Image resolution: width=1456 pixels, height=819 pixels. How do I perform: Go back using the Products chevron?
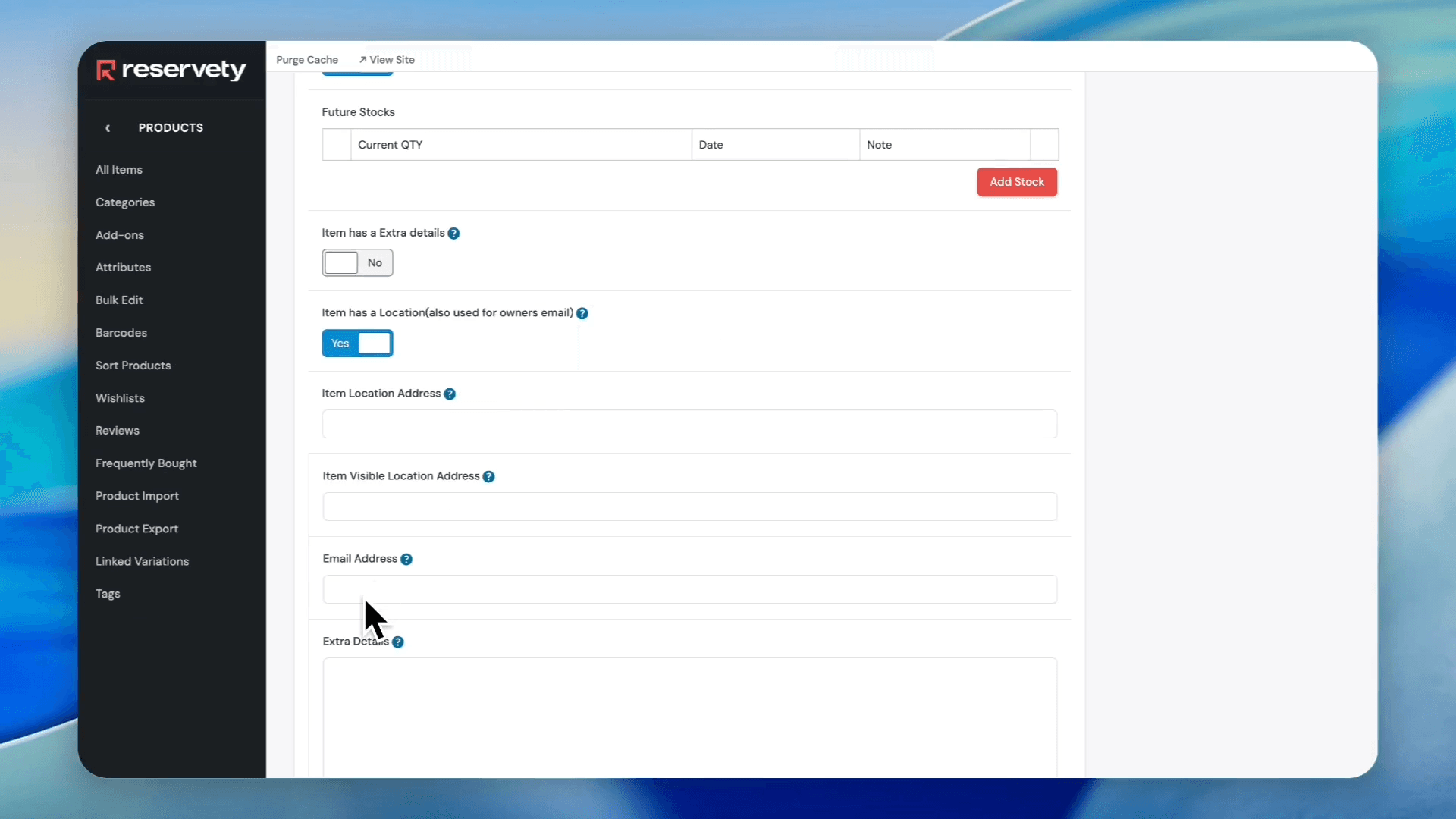pos(108,128)
